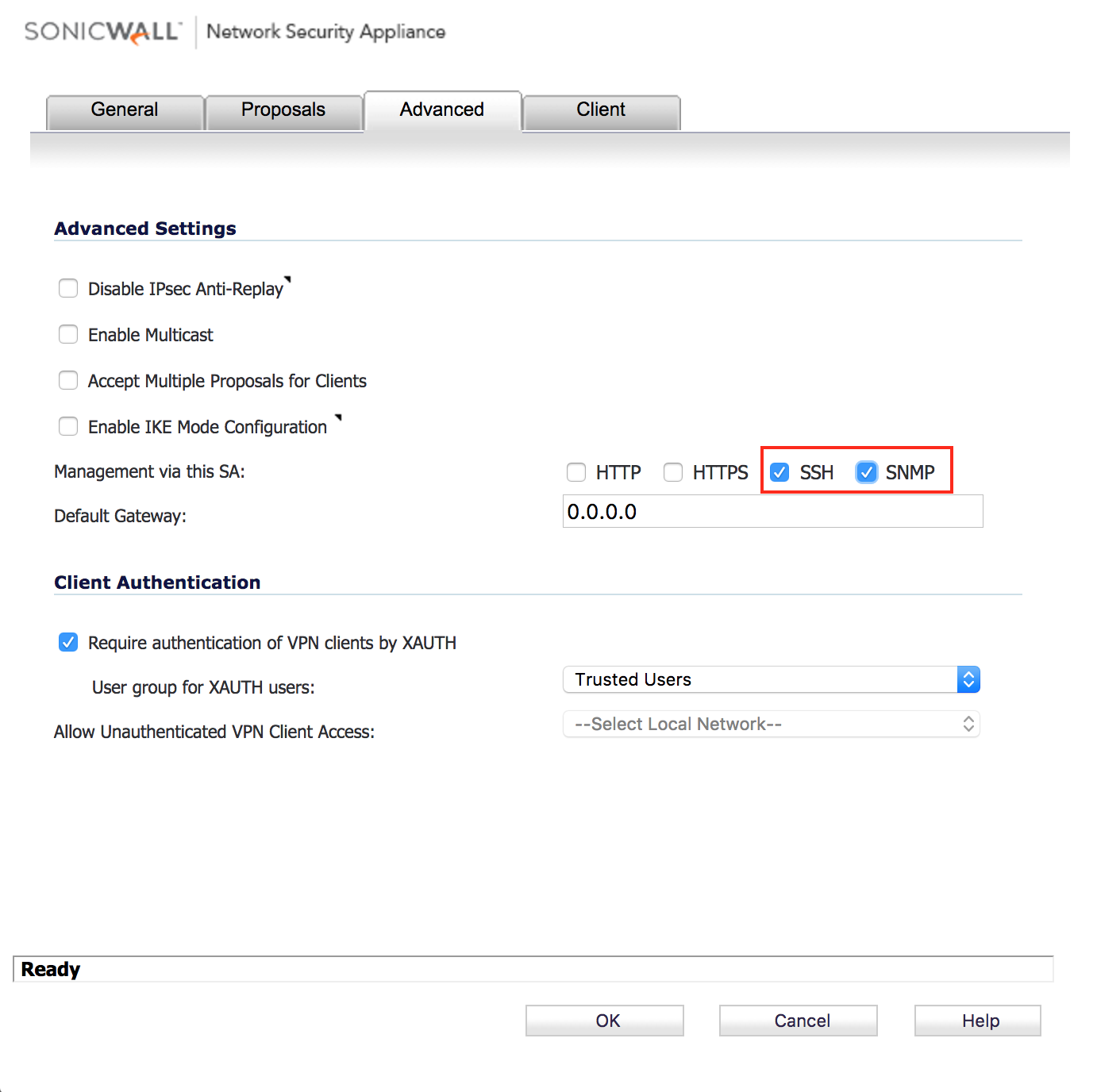
Task: Open the Proposals tab
Action: coord(283,110)
